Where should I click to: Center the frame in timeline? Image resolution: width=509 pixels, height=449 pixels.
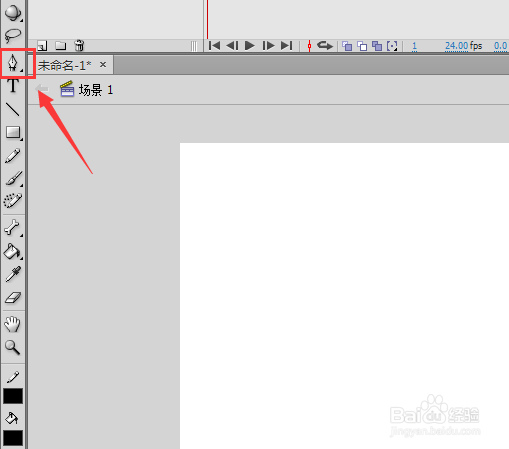pos(309,46)
